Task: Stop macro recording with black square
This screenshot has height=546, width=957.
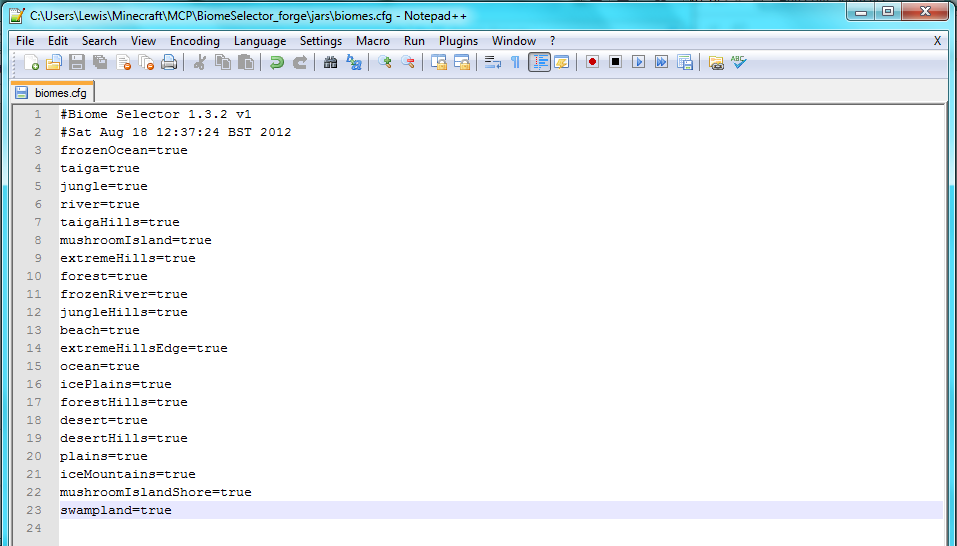Action: [615, 62]
